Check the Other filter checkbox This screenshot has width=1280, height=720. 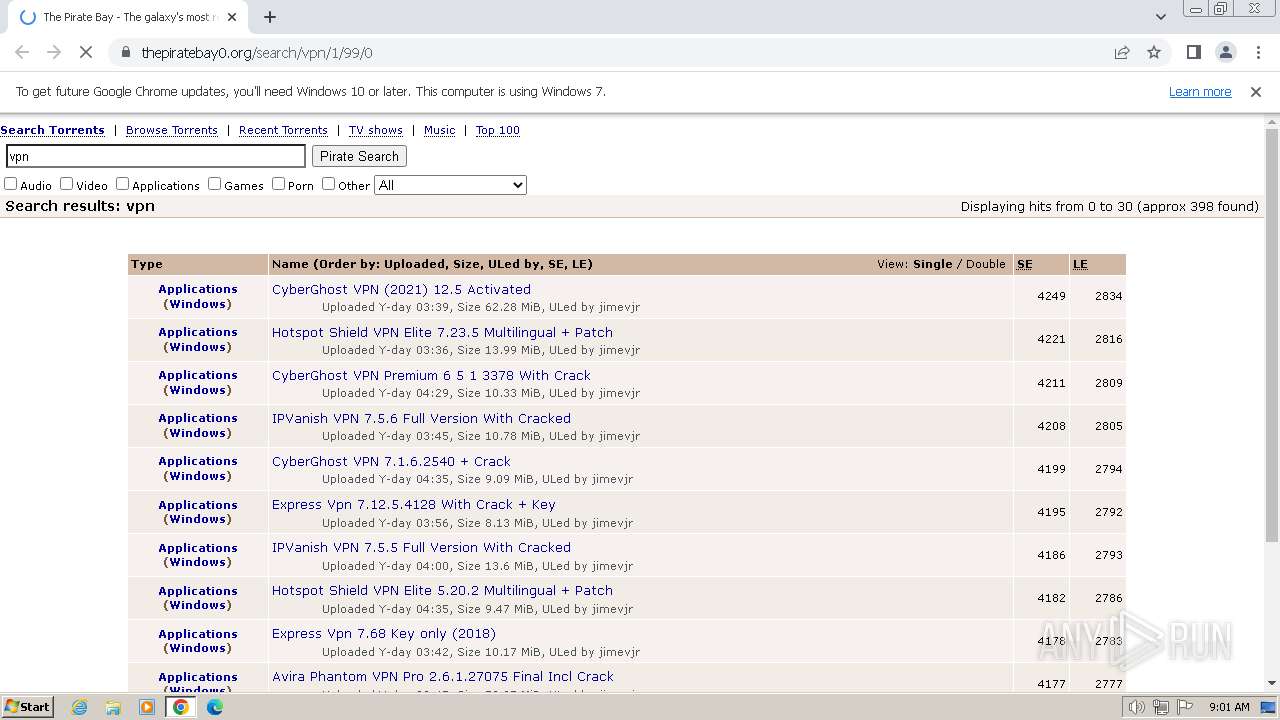[329, 184]
